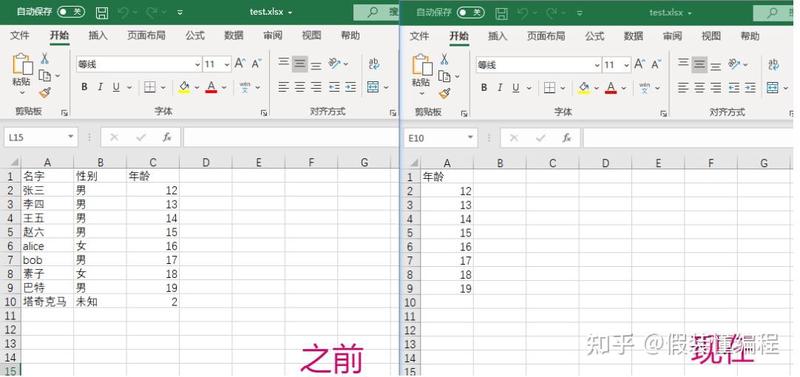
Task: Click the Format Painter brush in the L15 window
Action: point(45,93)
